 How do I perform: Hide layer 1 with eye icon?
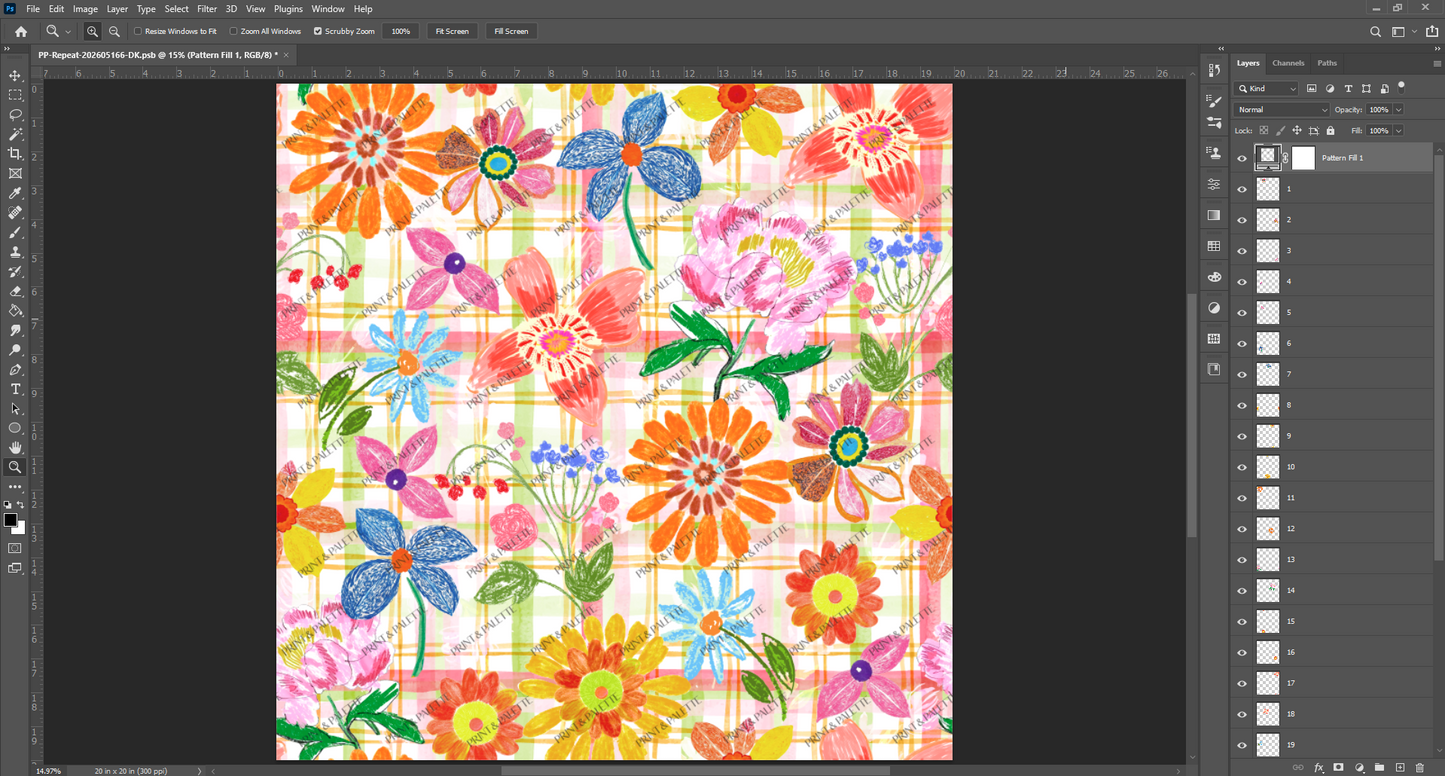tap(1242, 189)
